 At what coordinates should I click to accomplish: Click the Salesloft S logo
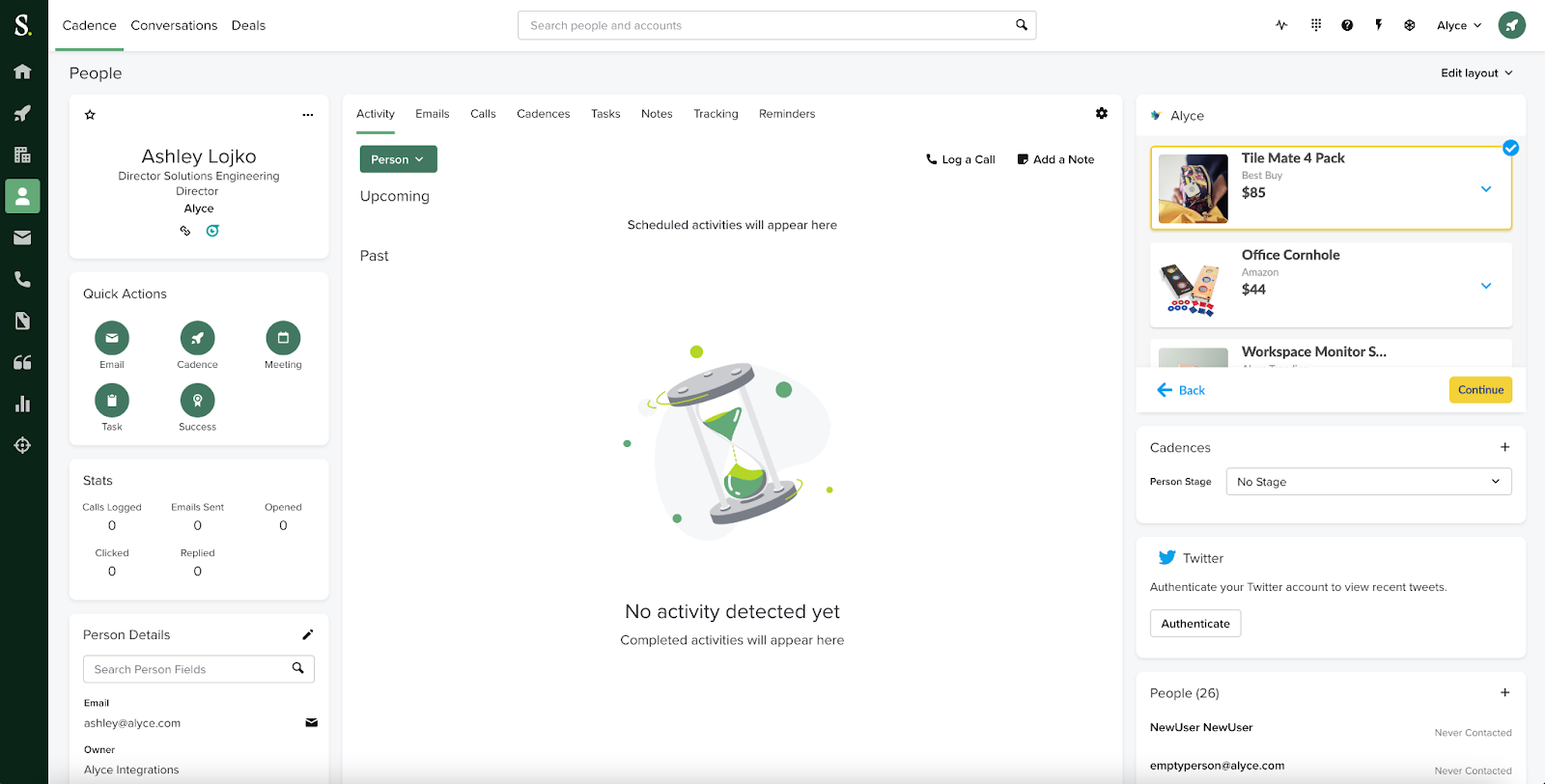click(x=22, y=25)
